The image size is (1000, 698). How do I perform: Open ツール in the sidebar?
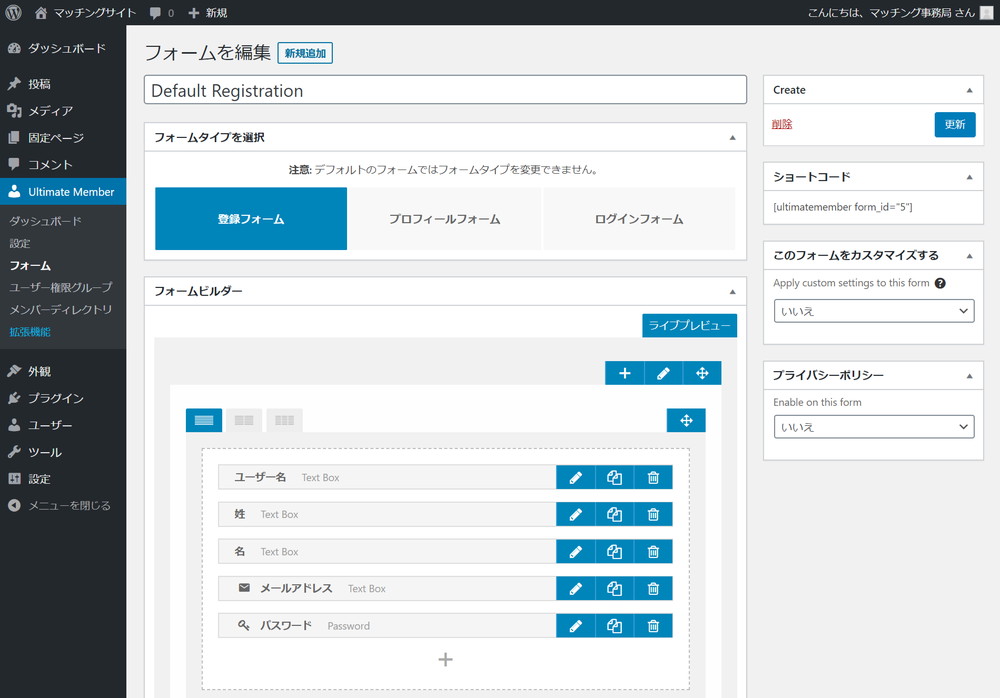pyautogui.click(x=63, y=452)
